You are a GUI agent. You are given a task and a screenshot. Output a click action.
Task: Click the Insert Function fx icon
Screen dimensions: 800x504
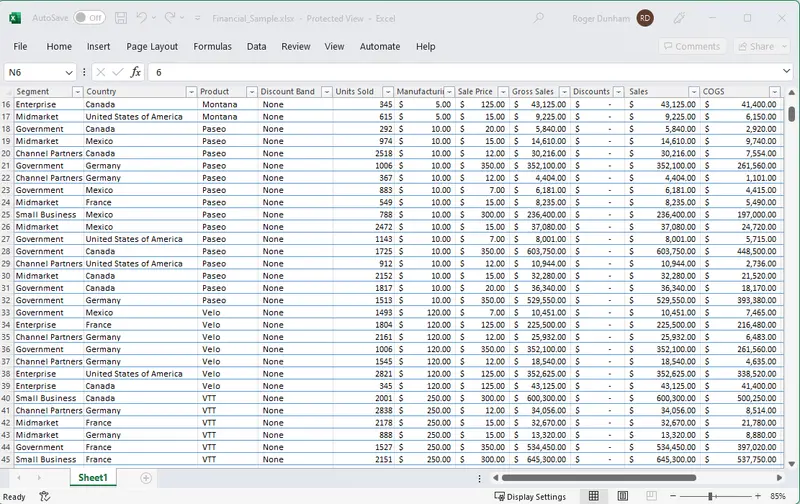click(135, 73)
